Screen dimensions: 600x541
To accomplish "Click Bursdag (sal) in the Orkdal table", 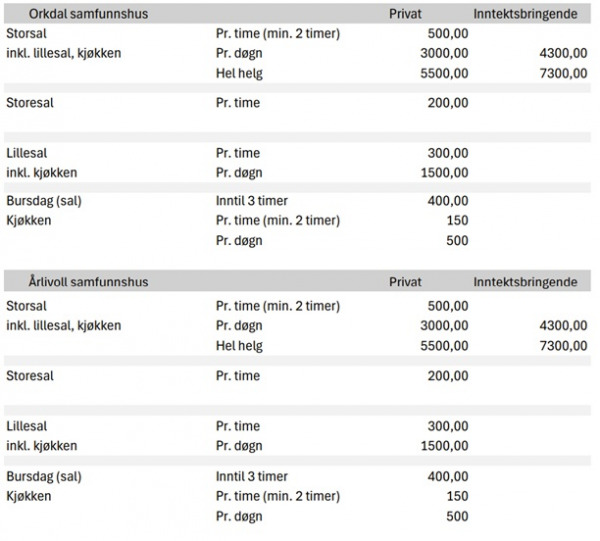I will [43, 201].
